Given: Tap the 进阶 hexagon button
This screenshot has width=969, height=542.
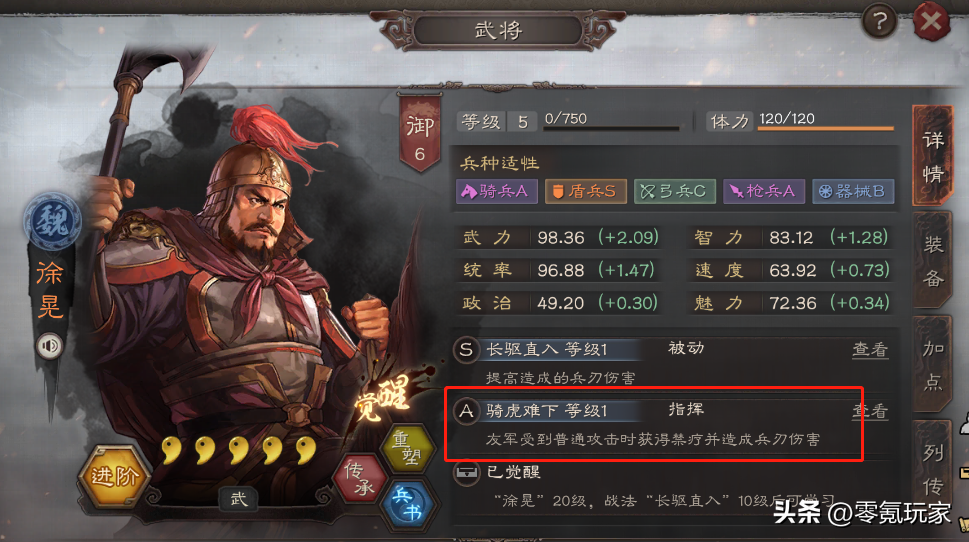Looking at the screenshot, I should click(113, 476).
